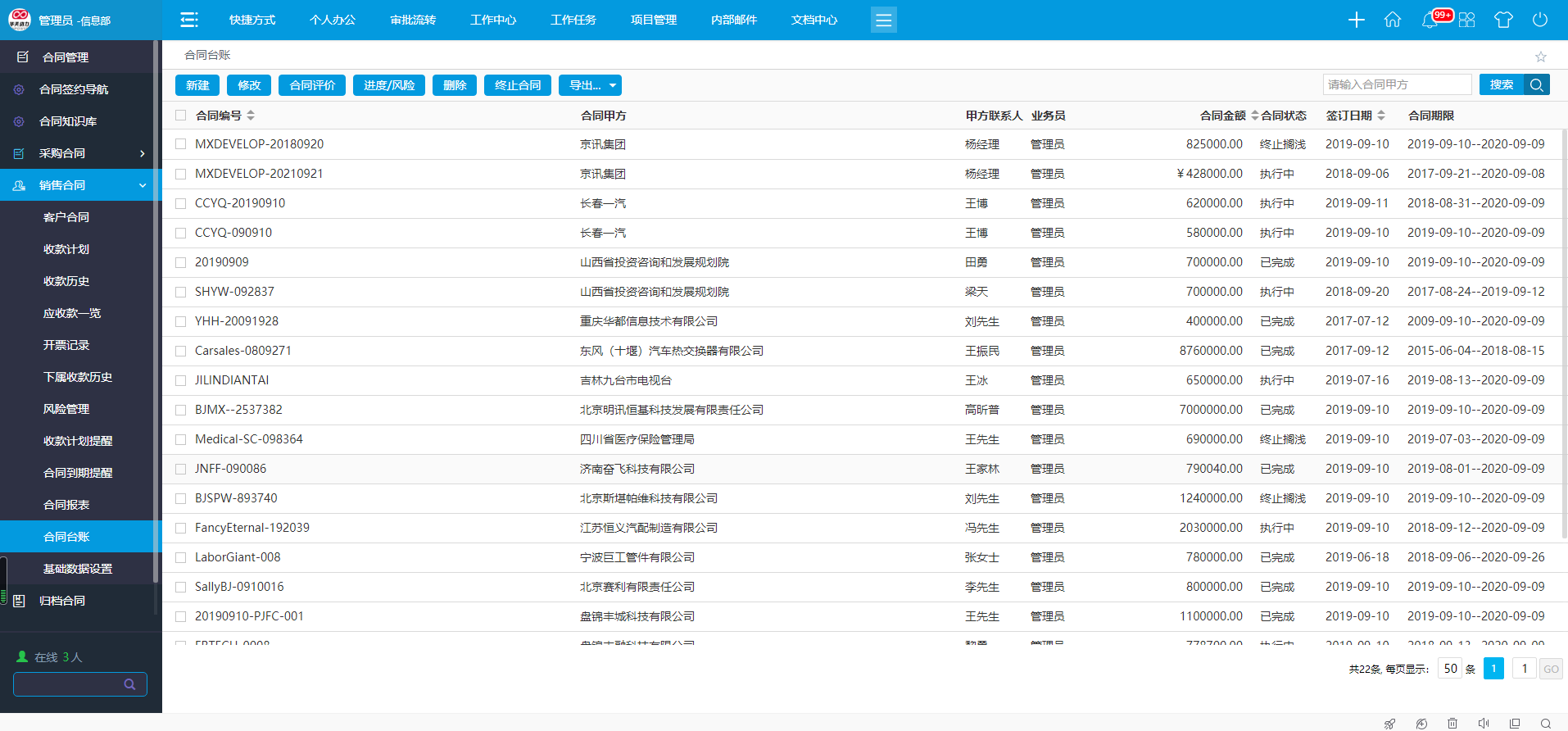The image size is (1568, 731).
Task: Select 收款计划 in the sidebar
Action: coord(66,249)
